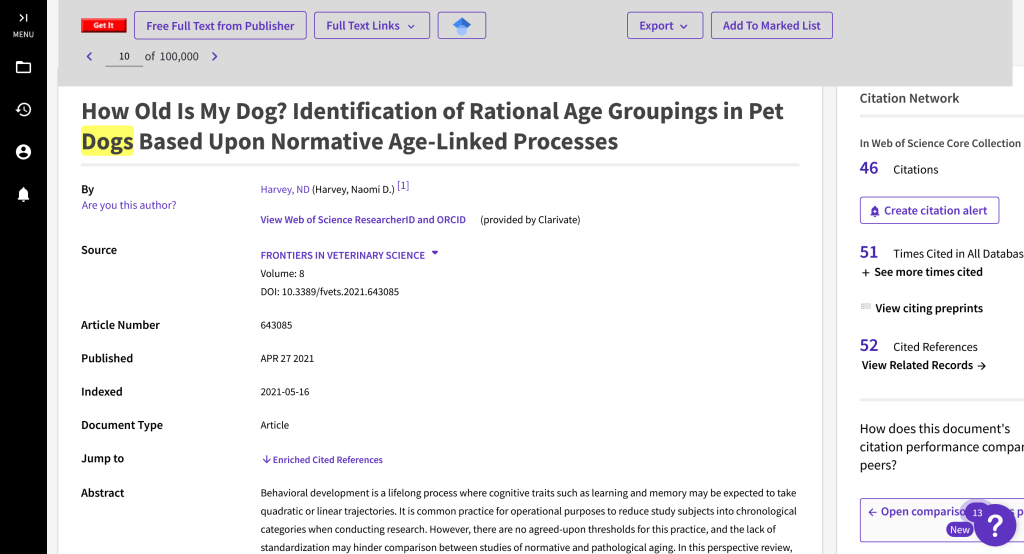Screen dimensions: 1024x554
Task: Select the Volume: 8 text
Action: click(282, 274)
